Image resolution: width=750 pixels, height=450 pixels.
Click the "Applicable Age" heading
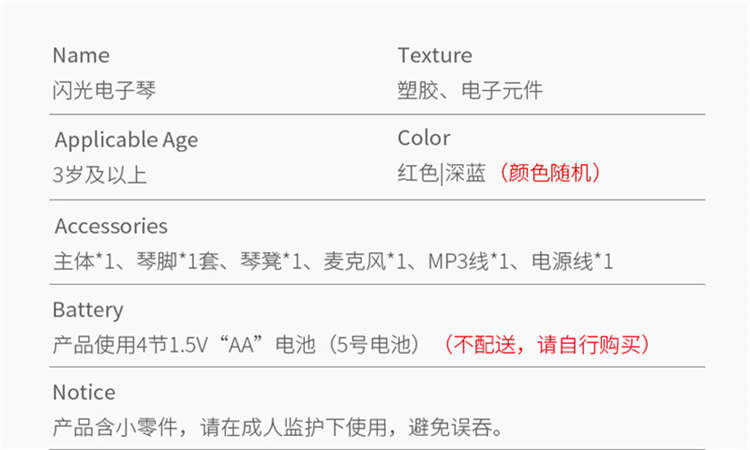pyautogui.click(x=126, y=140)
